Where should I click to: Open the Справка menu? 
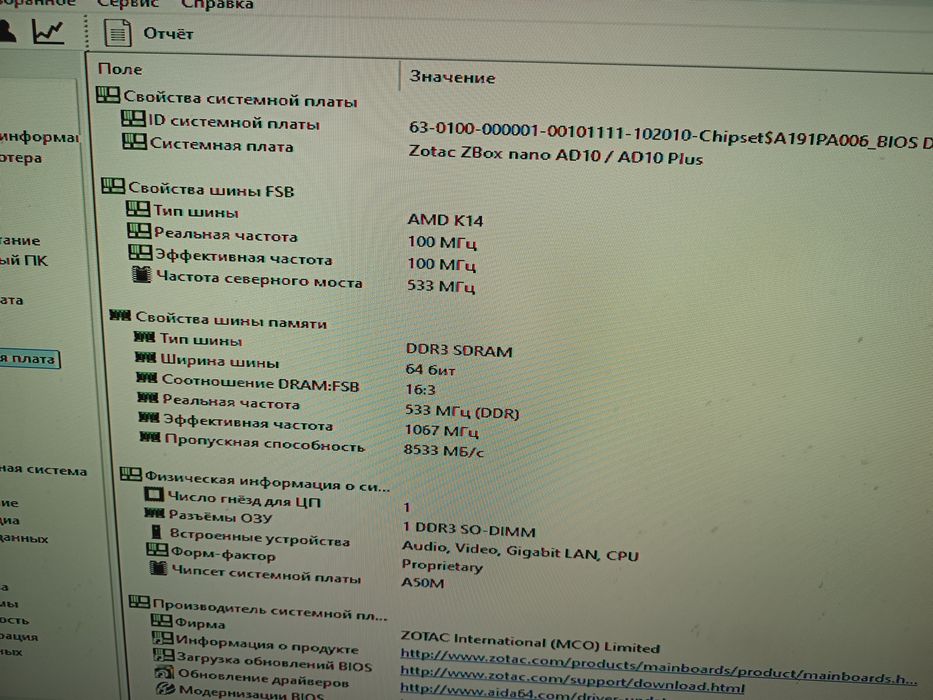coord(217,5)
